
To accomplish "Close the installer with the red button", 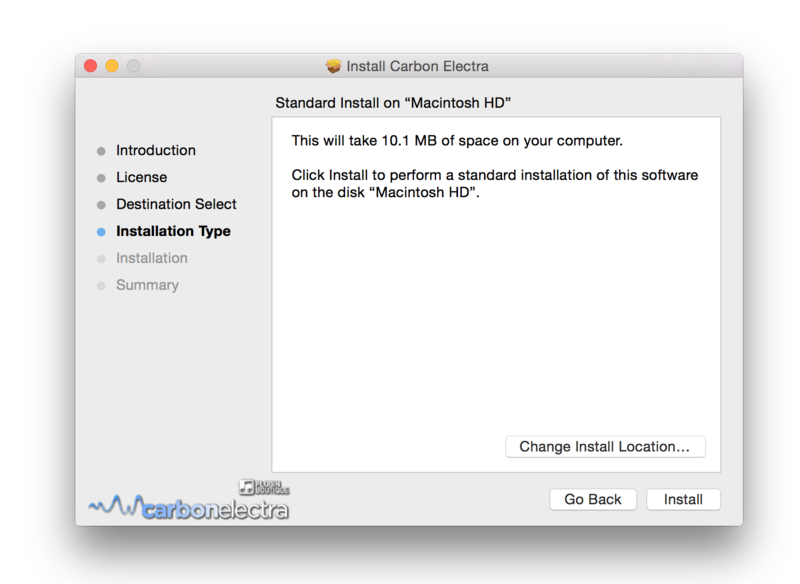I will [91, 66].
